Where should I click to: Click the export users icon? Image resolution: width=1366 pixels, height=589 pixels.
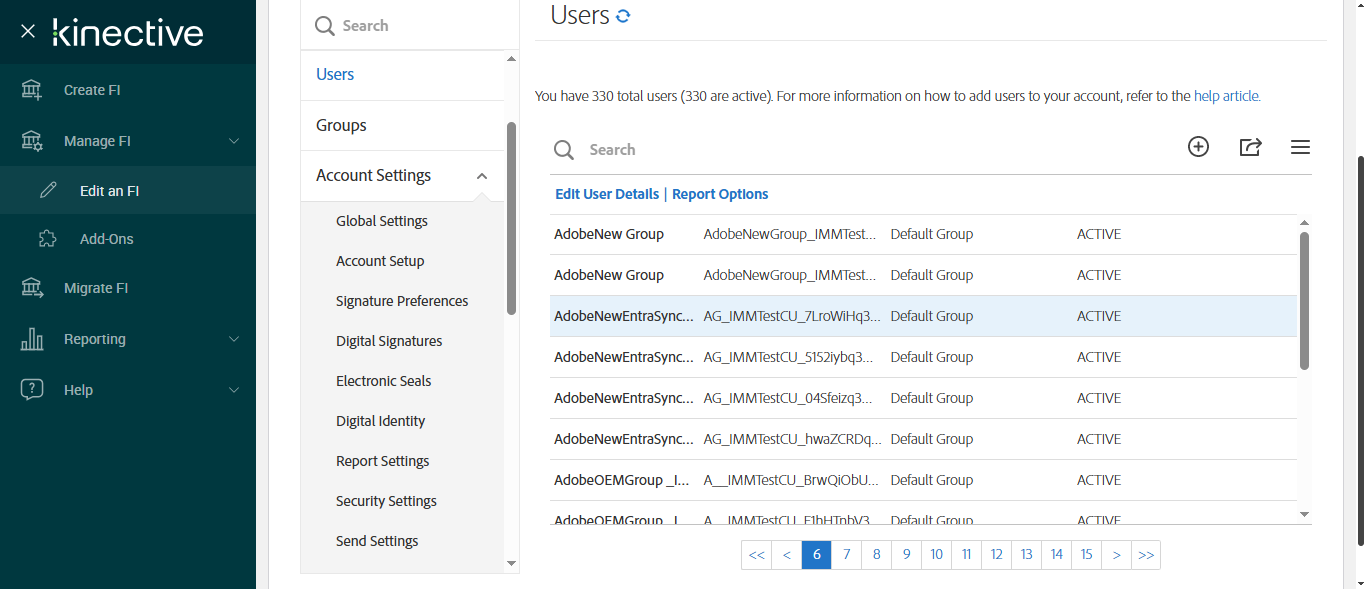point(1250,147)
